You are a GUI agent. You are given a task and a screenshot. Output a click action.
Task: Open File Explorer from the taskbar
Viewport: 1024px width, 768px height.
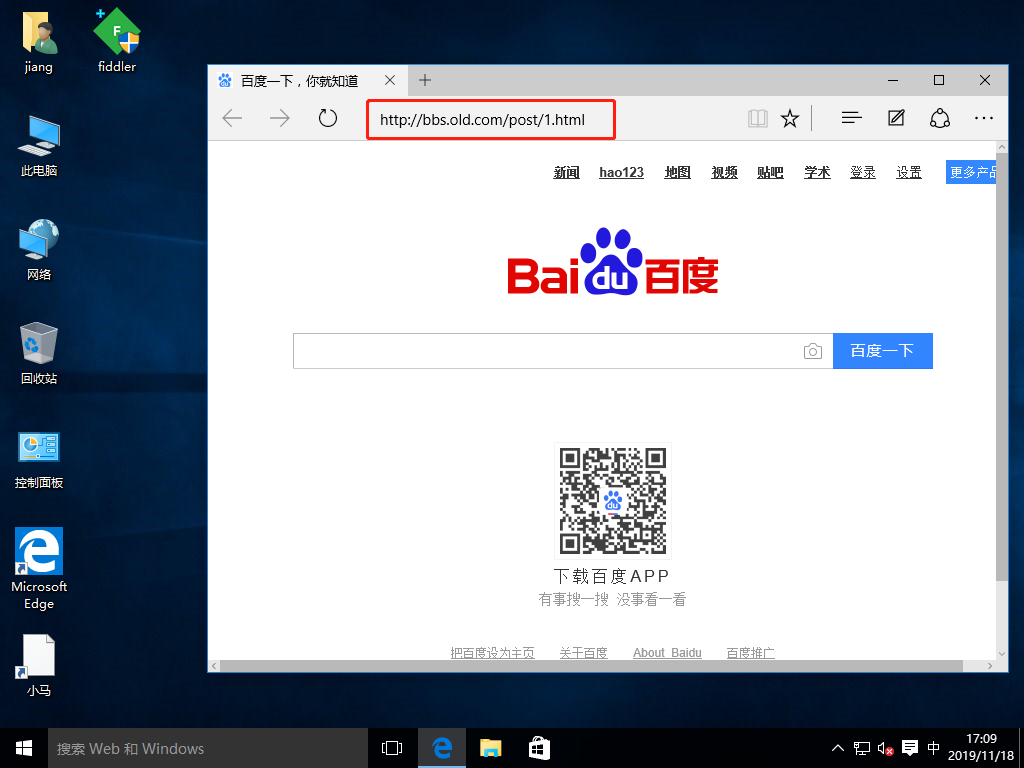tap(490, 748)
